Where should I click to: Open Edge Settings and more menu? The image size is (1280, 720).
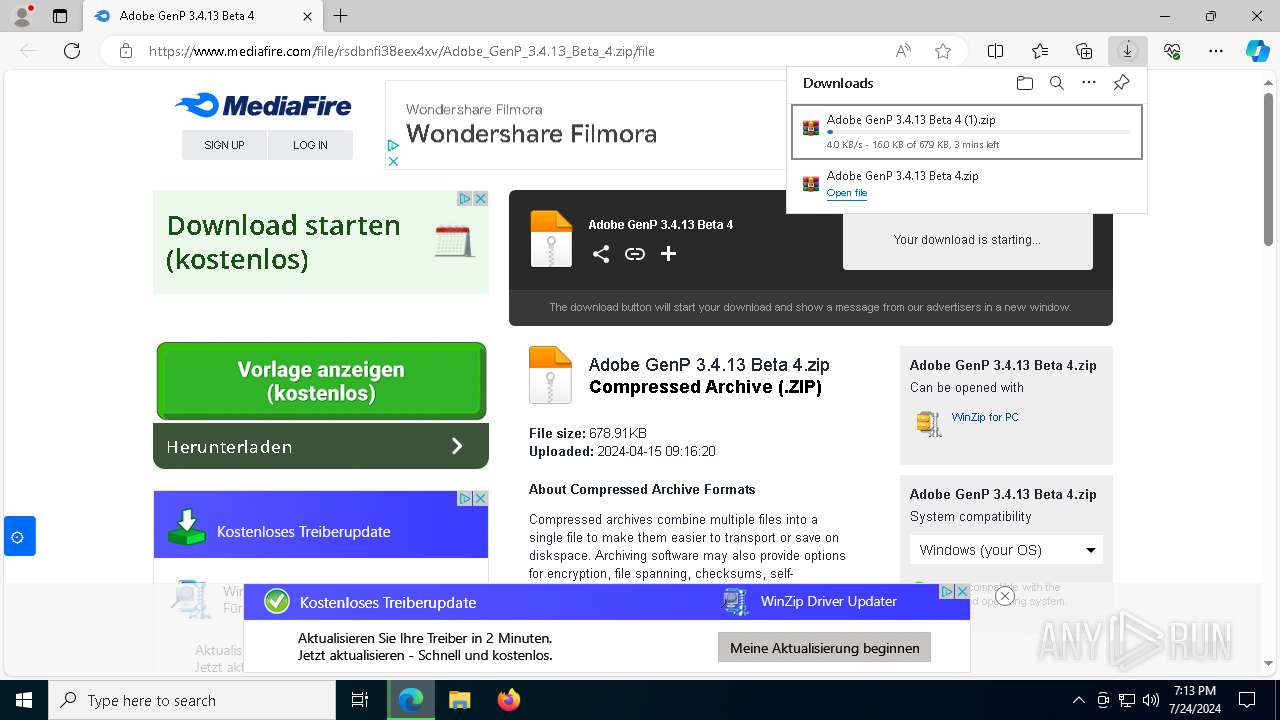1216,51
